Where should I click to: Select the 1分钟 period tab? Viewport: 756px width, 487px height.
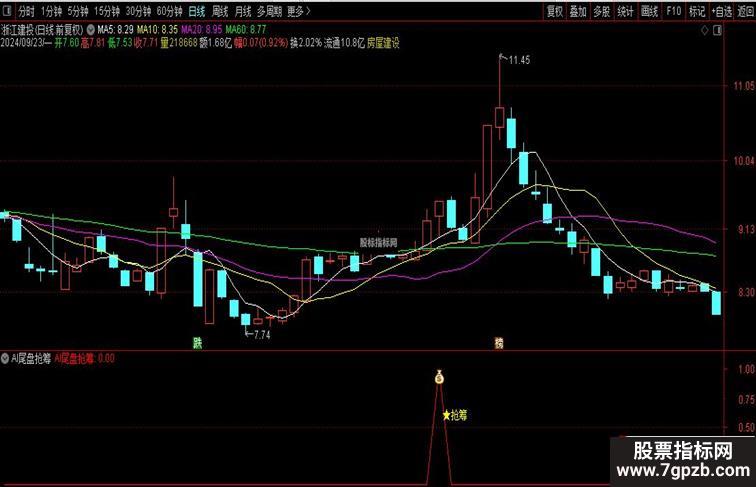coord(51,11)
